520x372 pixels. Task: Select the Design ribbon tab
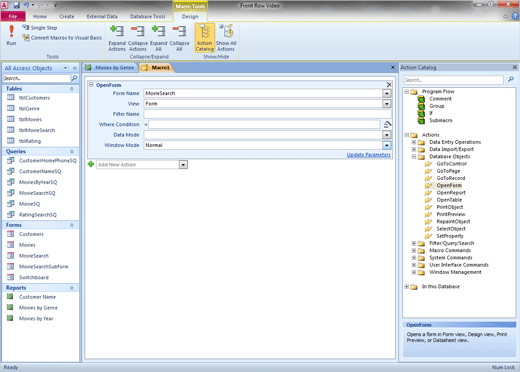click(190, 16)
